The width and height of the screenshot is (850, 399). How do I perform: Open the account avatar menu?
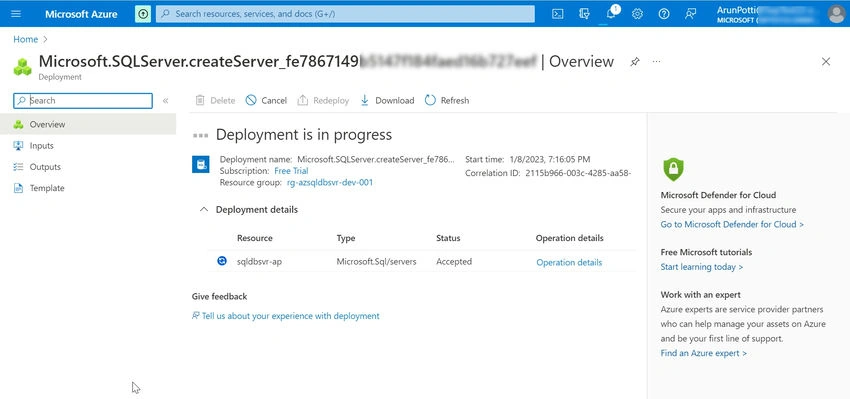836,14
